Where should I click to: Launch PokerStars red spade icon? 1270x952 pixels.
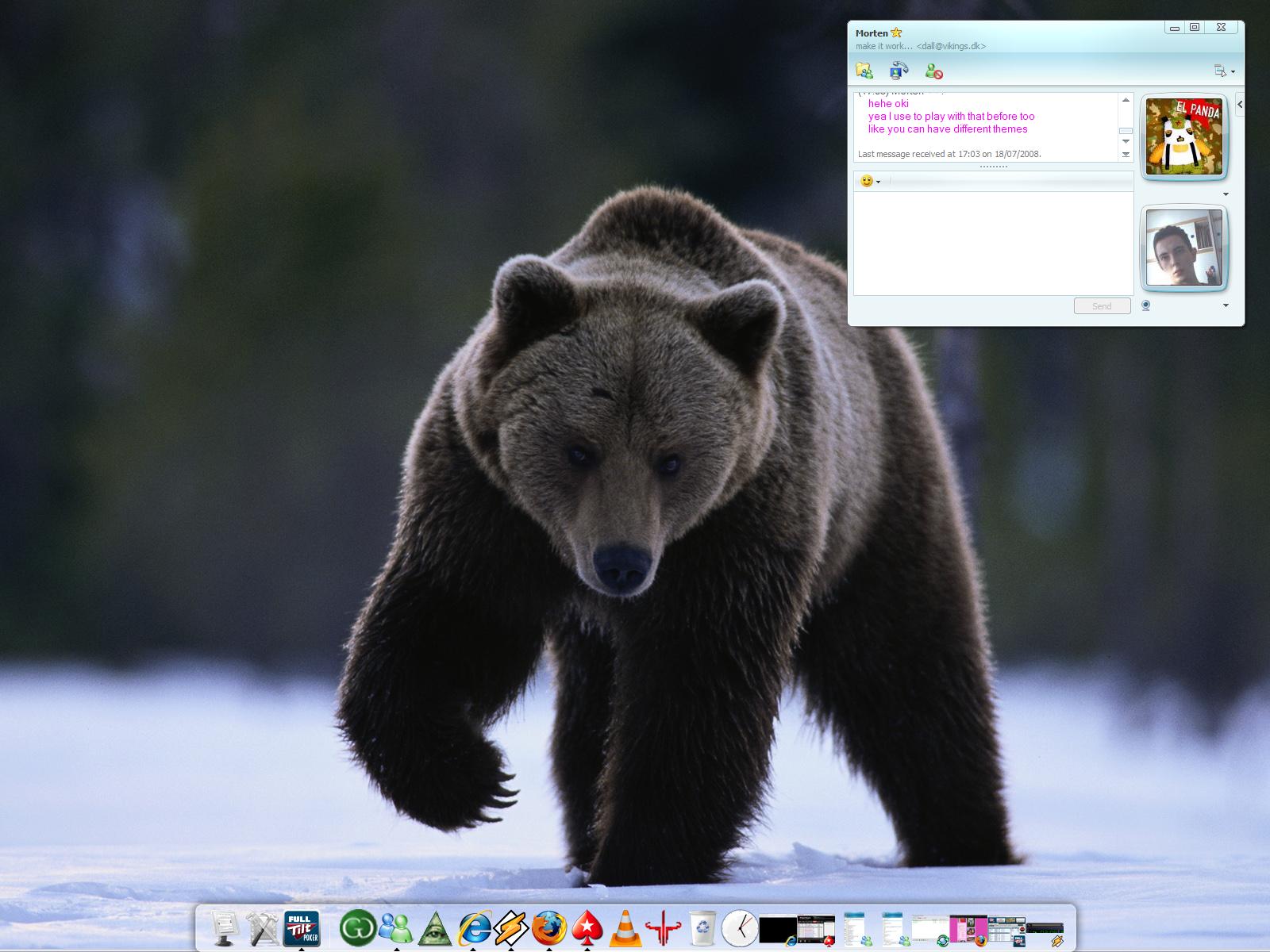[587, 927]
